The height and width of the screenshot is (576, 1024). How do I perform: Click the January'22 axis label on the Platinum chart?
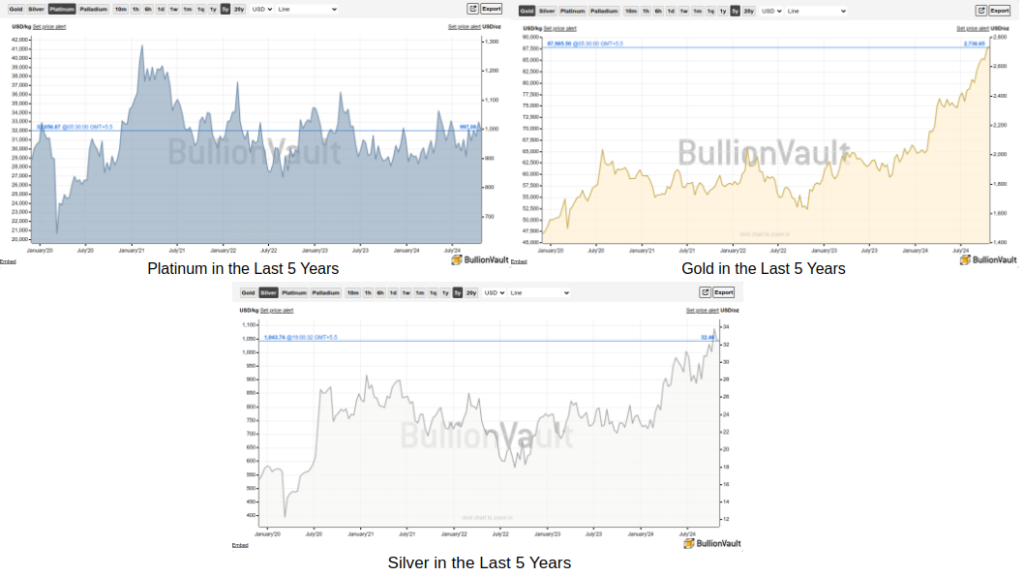click(223, 250)
